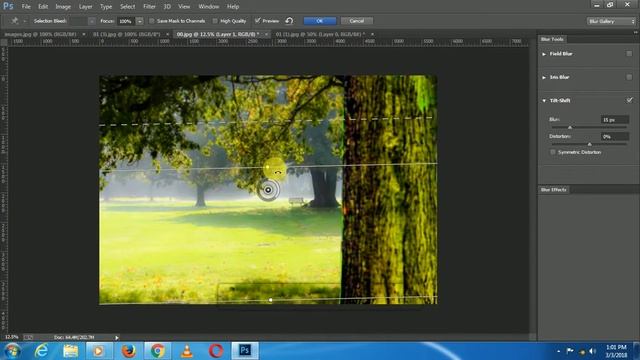This screenshot has width=640, height=360.
Task: Open File Explorer folder on taskbar
Action: point(71,351)
